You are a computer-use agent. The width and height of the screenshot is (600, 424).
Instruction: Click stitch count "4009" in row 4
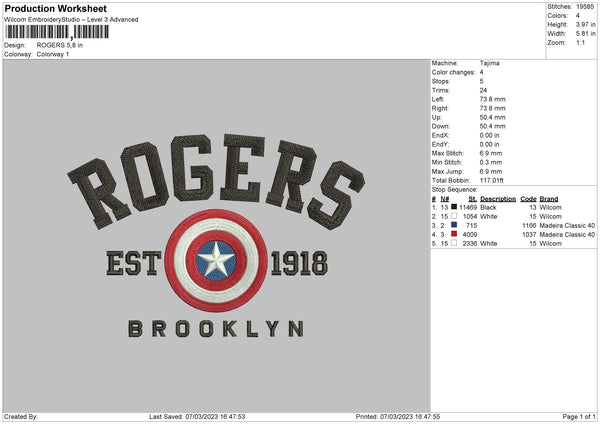470,235
